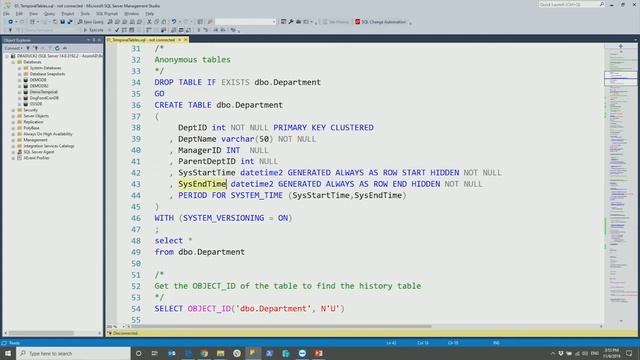Expand the Server Objects folder

(x=13, y=116)
